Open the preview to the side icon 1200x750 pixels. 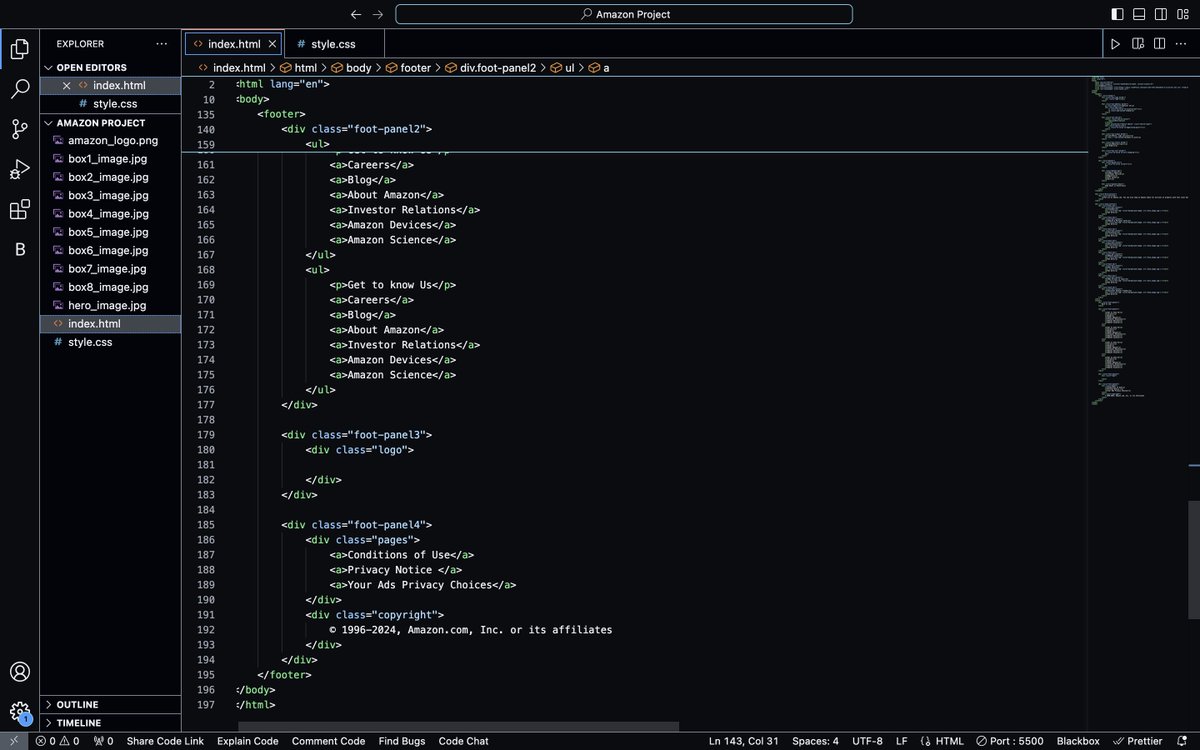[x=1138, y=44]
